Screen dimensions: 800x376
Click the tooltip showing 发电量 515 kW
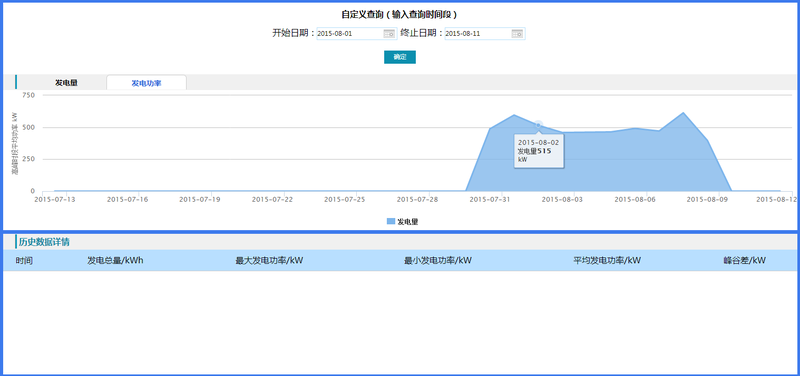(x=539, y=151)
